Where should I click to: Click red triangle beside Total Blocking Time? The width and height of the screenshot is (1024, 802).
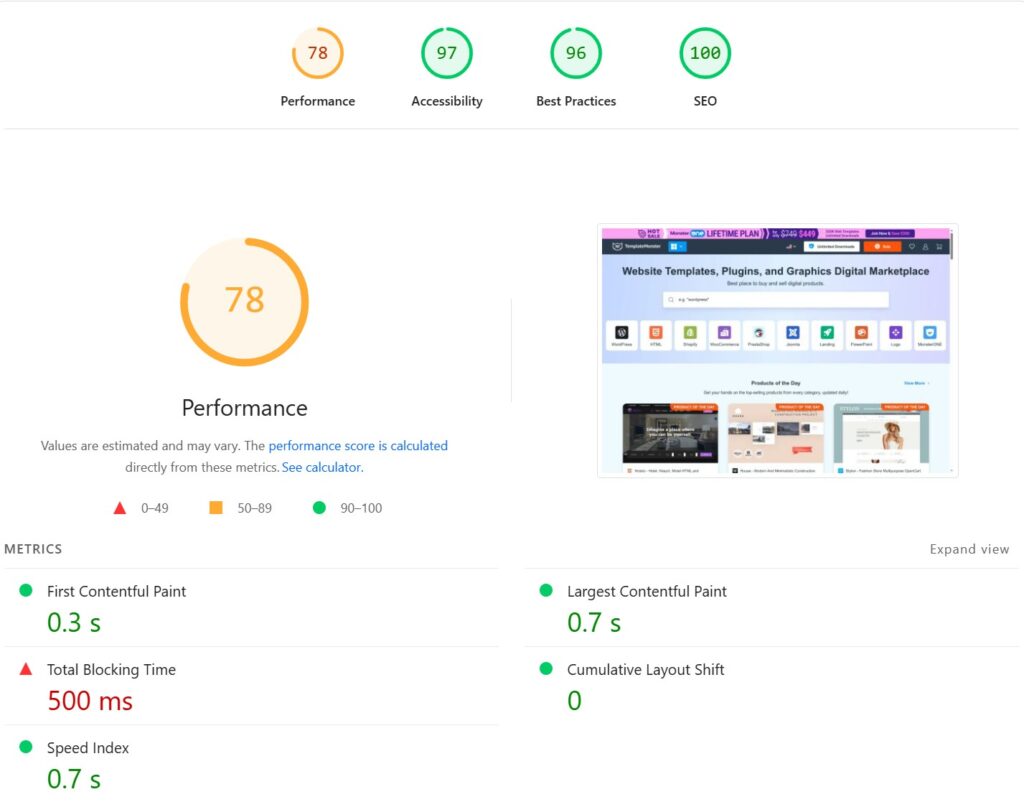tap(26, 669)
